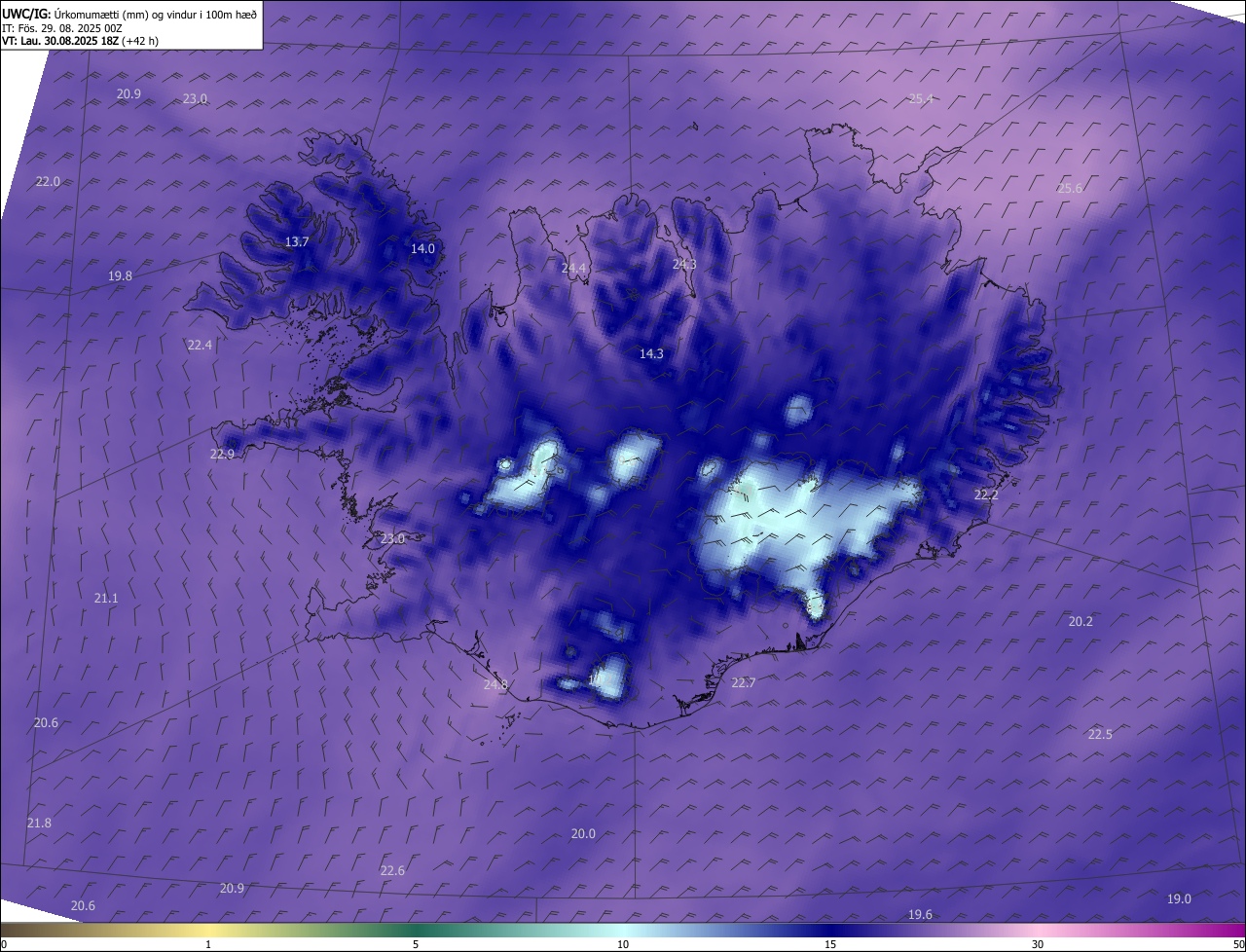Click the colorbar tick labeled 5
Viewport: 1246px width, 952px height.
tap(416, 945)
